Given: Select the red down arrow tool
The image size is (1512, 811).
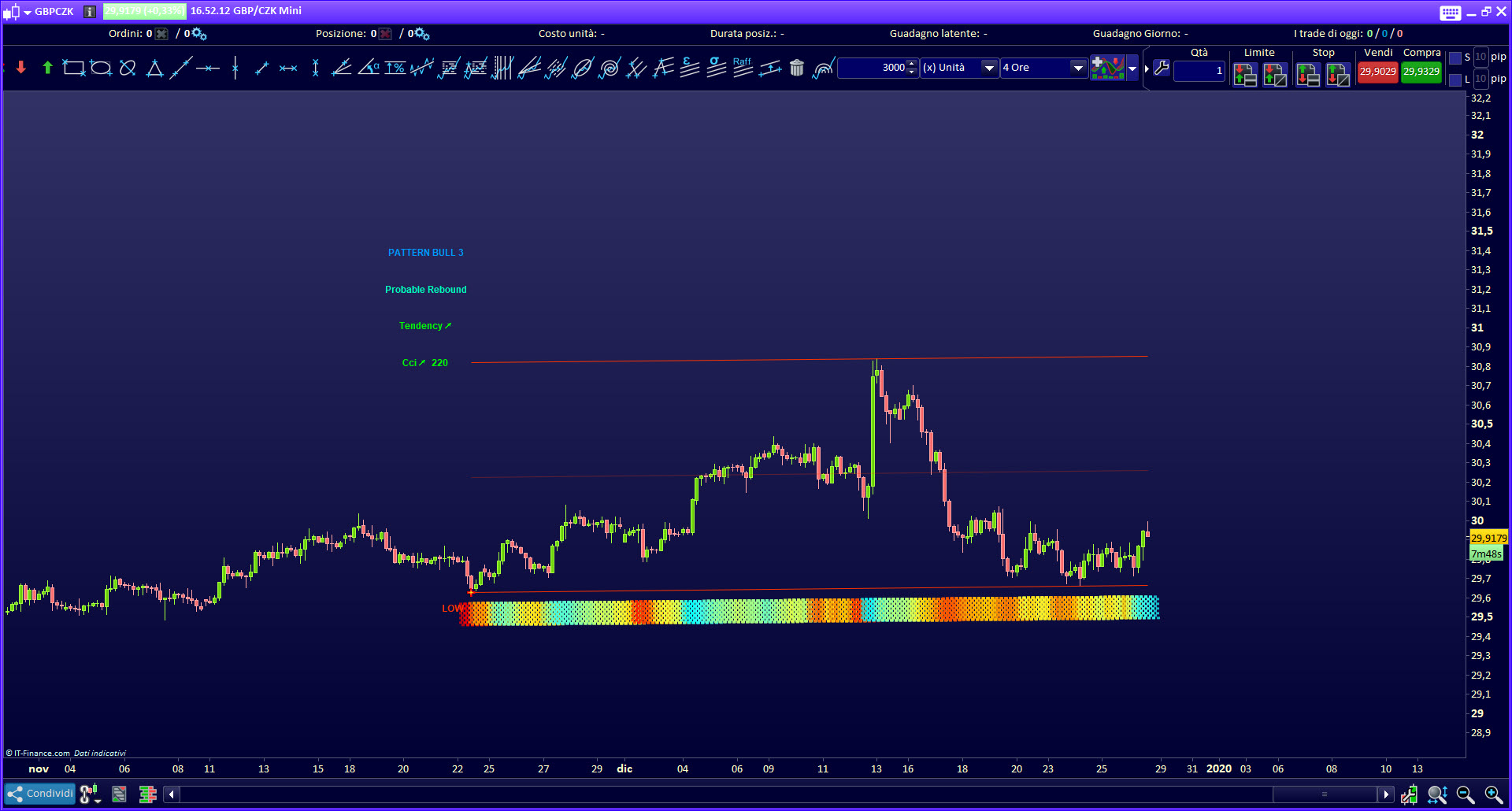Looking at the screenshot, I should pyautogui.click(x=21, y=69).
